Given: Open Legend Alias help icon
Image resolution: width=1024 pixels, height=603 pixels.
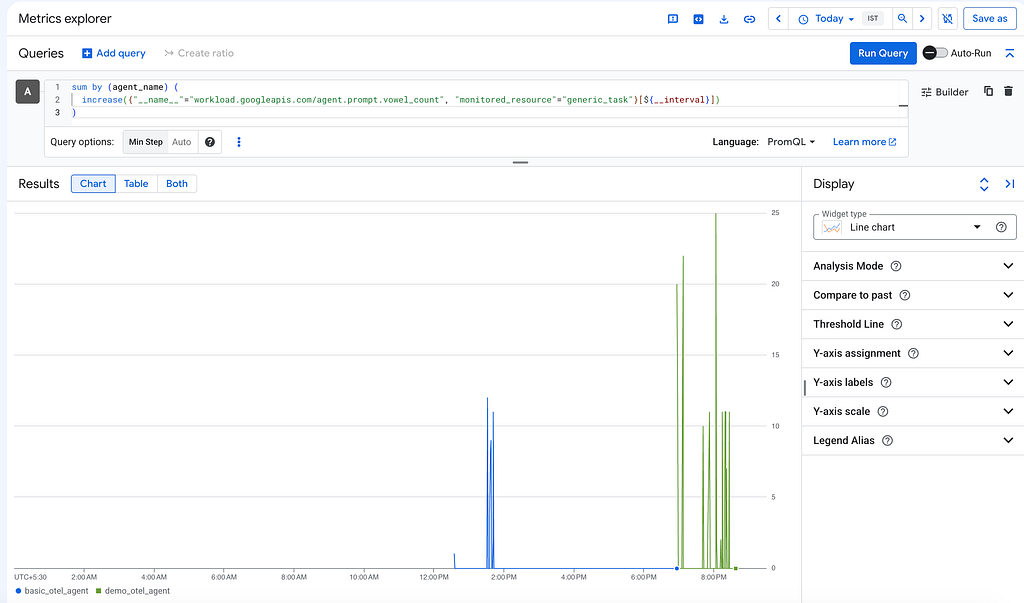Looking at the screenshot, I should point(887,440).
